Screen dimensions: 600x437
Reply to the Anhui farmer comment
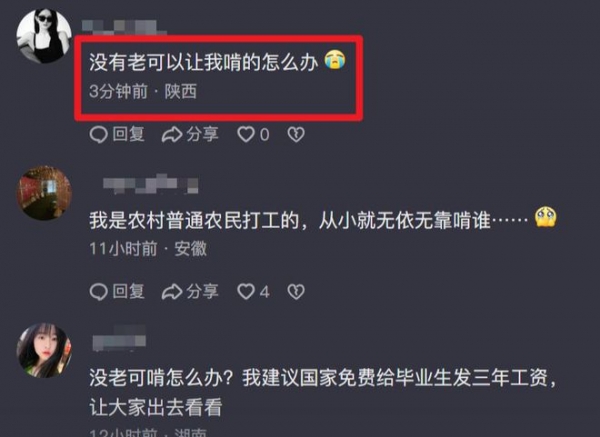coord(117,292)
